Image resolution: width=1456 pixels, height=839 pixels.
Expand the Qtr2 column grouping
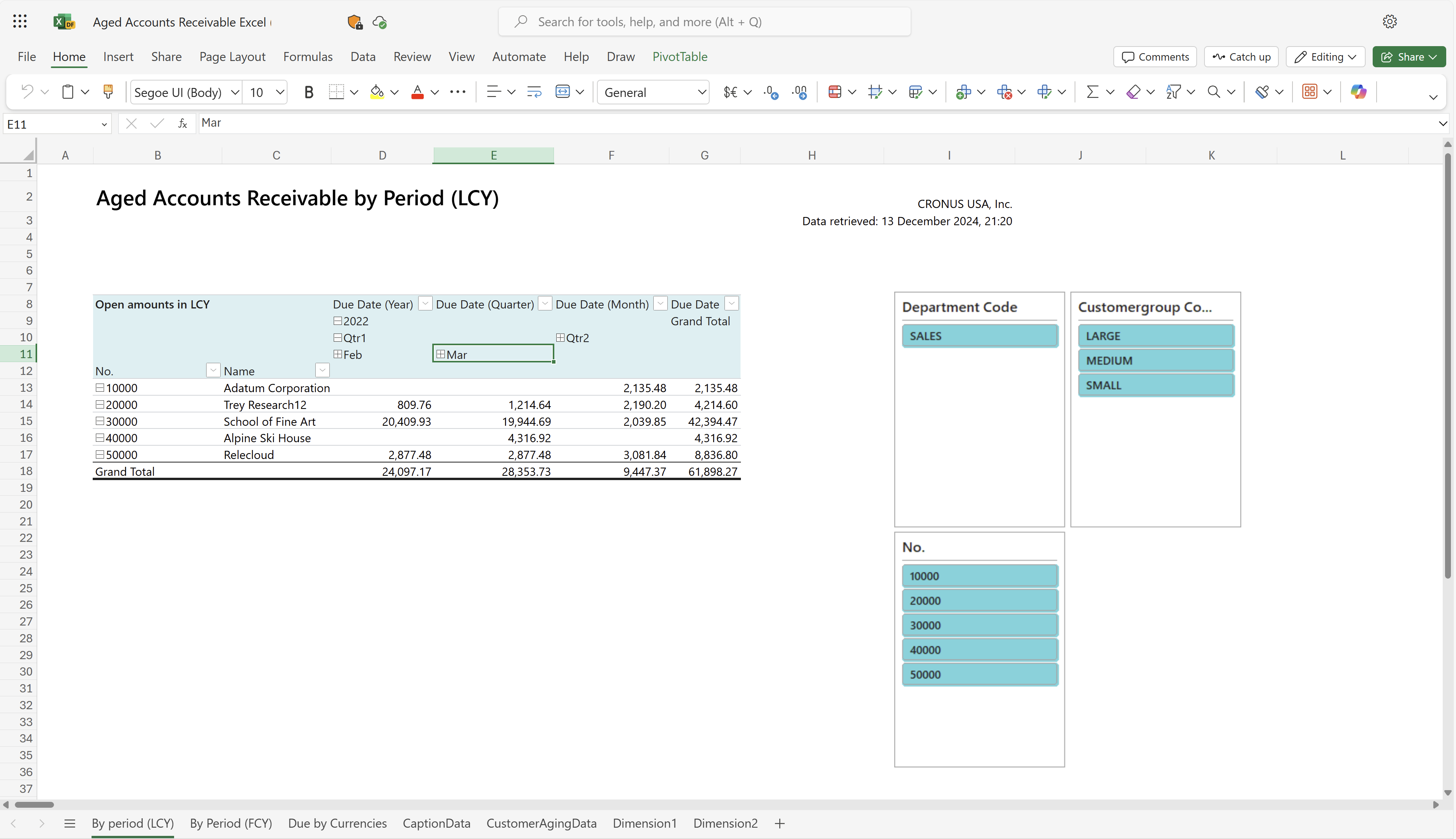(x=560, y=337)
